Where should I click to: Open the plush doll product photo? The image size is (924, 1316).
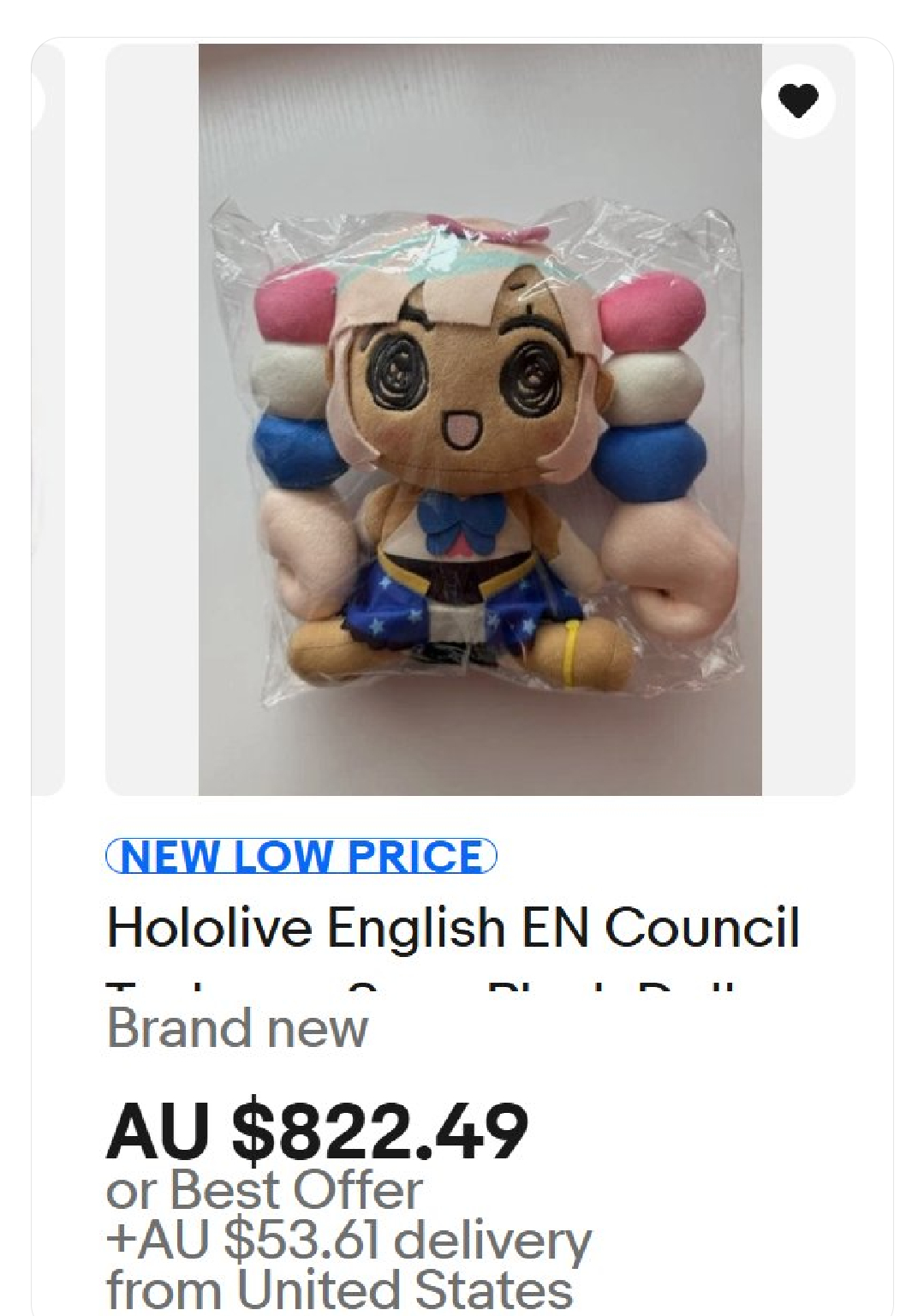coord(480,419)
